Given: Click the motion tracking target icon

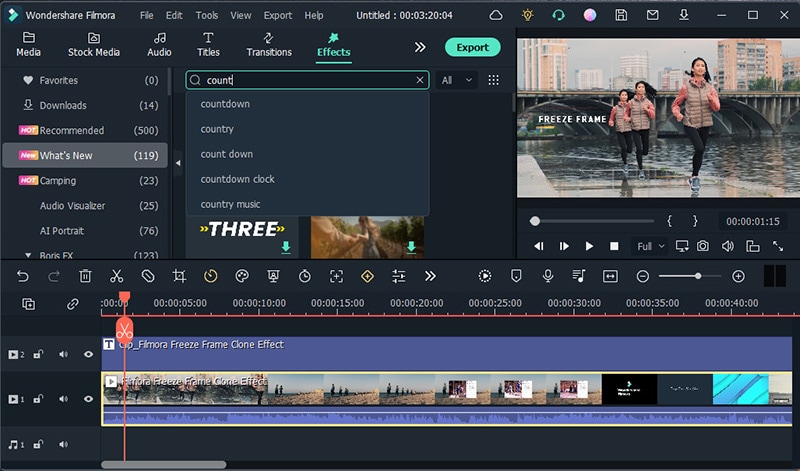Looking at the screenshot, I should coord(336,276).
